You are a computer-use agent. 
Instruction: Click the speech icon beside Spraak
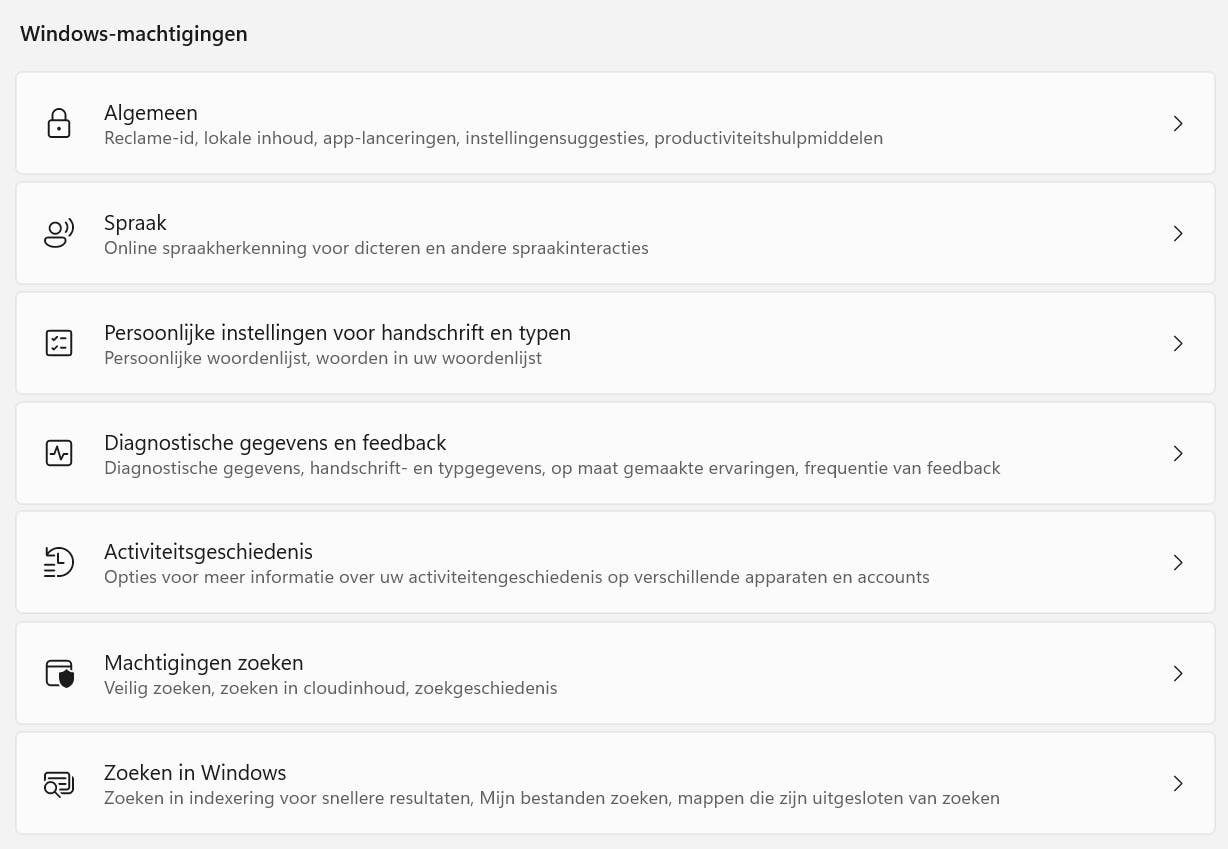59,234
